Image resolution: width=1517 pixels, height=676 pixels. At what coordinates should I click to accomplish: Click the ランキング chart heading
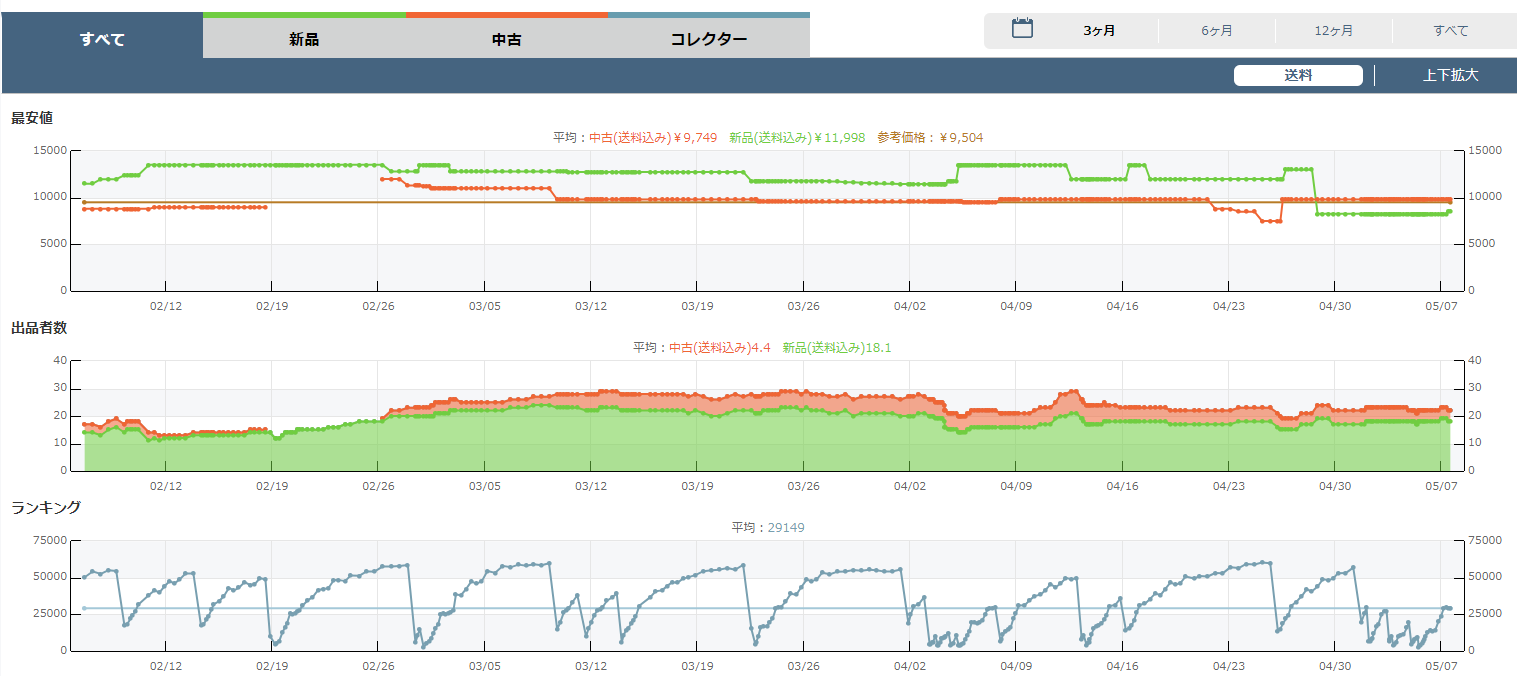46,507
